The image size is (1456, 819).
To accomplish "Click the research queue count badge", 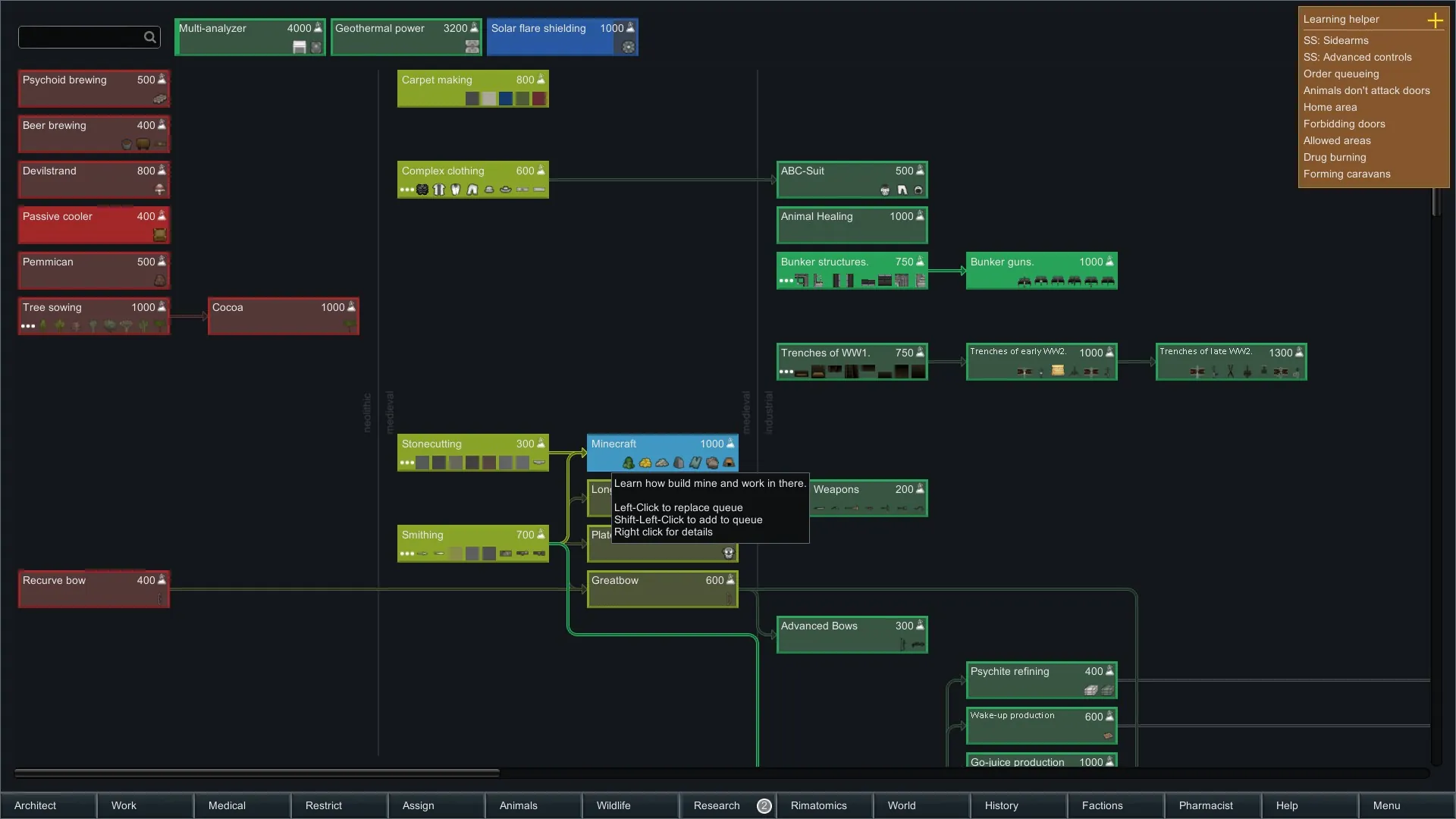I will click(x=764, y=806).
